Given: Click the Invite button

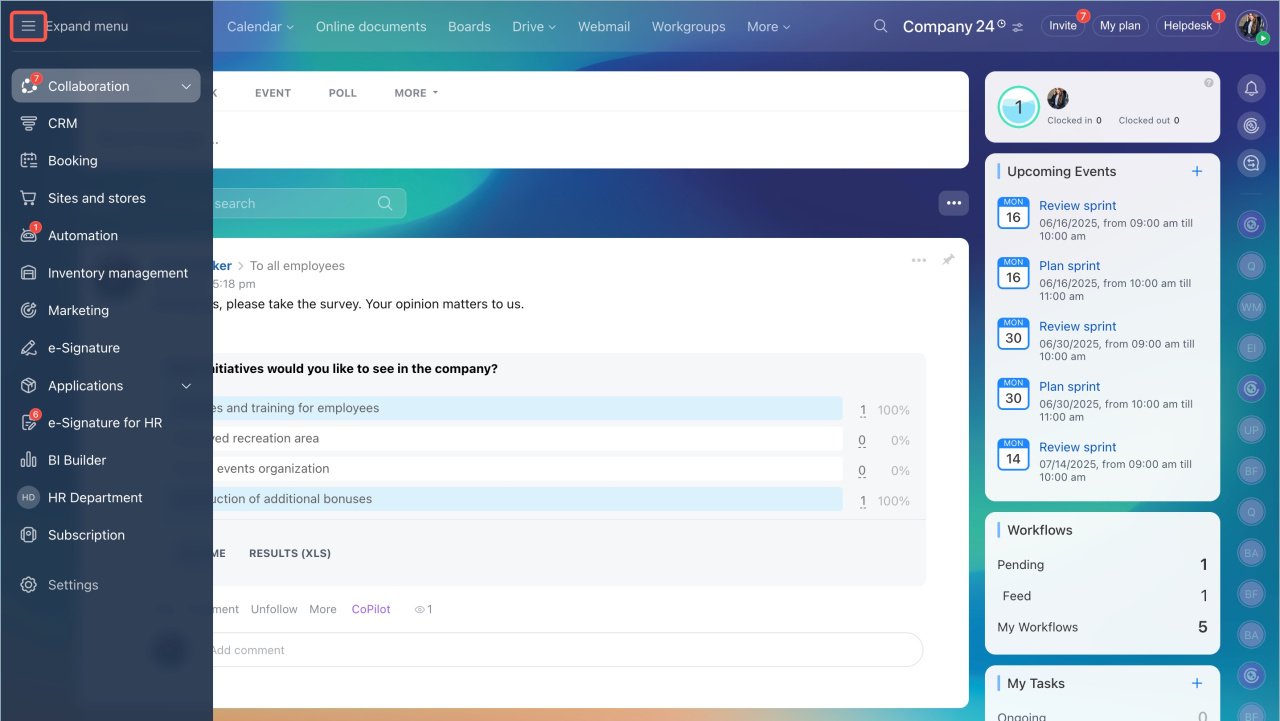Looking at the screenshot, I should (x=1062, y=26).
